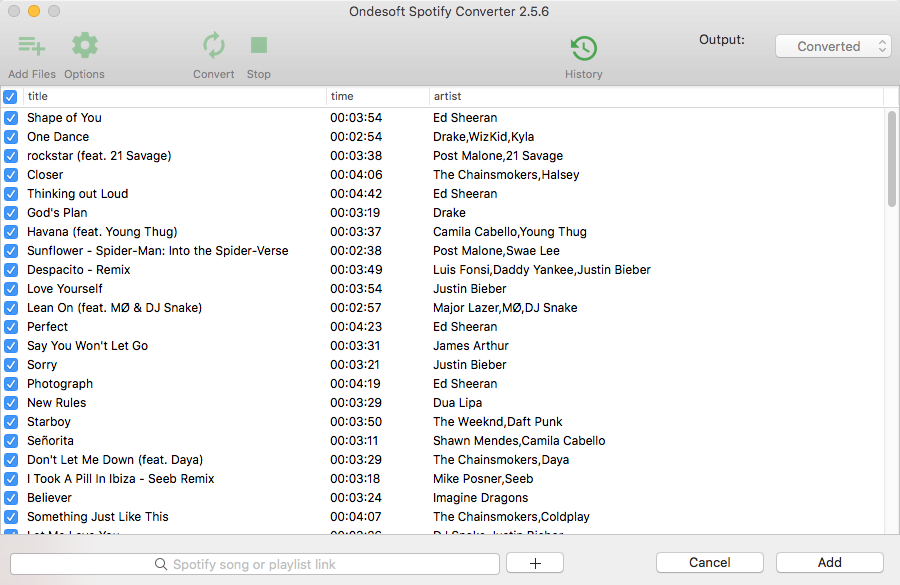The width and height of the screenshot is (900, 585).
Task: Click the Cancel button
Action: [x=709, y=563]
